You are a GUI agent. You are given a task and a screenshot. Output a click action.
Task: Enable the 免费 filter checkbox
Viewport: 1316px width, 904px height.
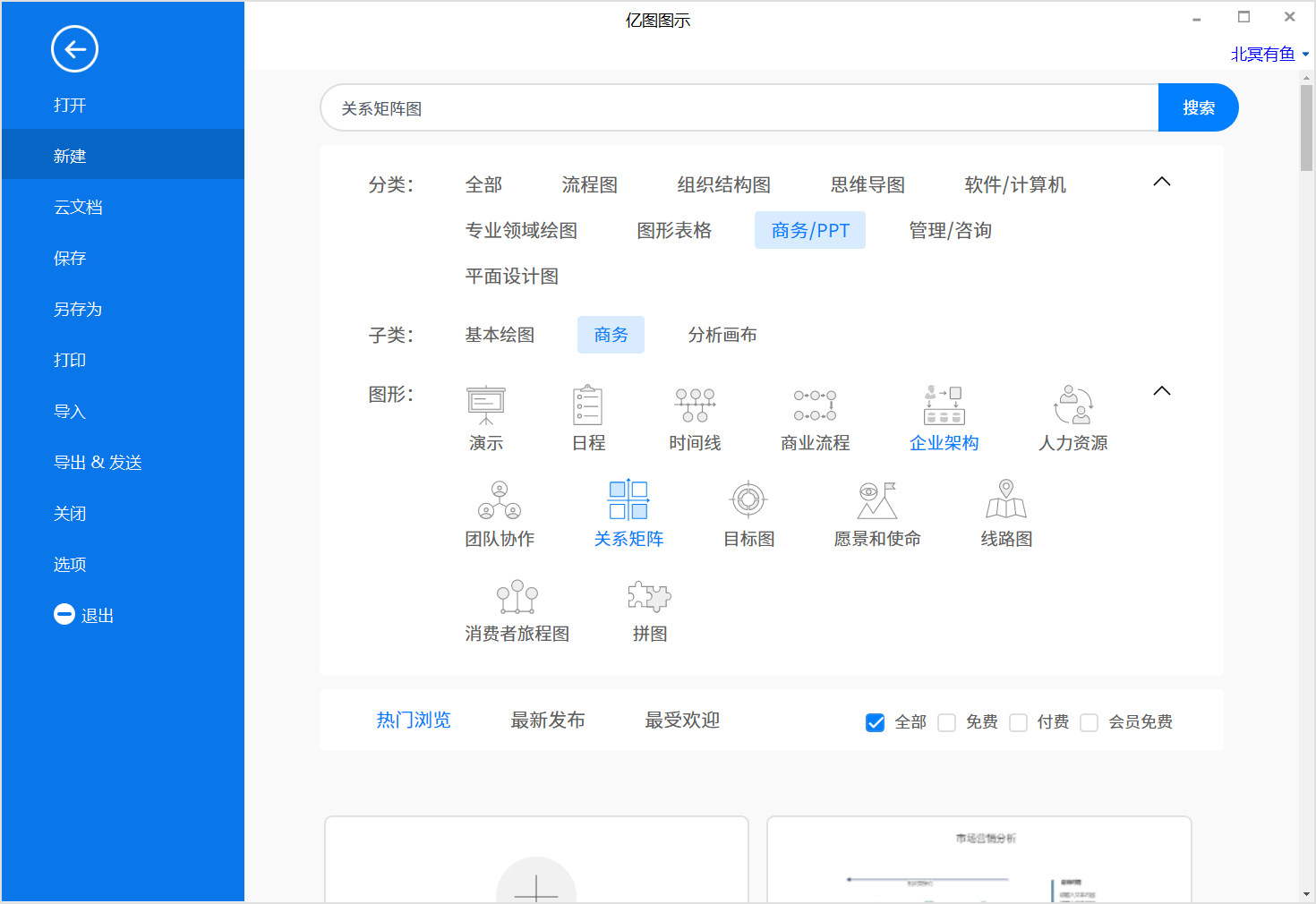click(x=947, y=722)
